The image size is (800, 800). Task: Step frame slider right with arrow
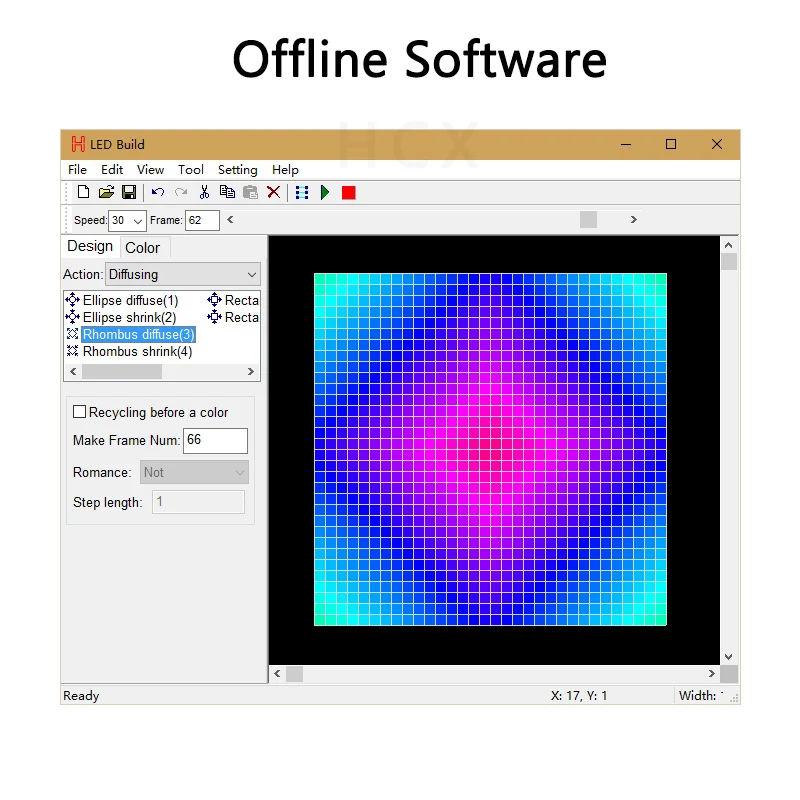(634, 220)
